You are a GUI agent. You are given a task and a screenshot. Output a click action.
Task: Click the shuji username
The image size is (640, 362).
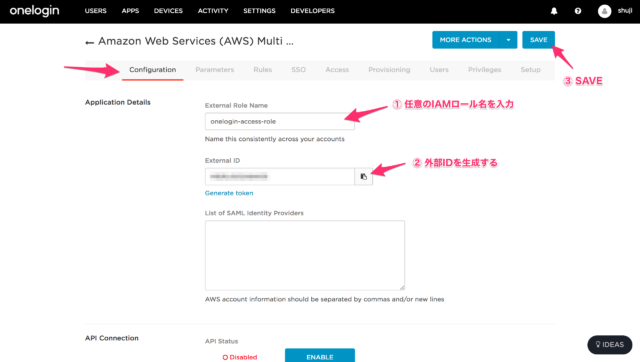[x=624, y=11]
